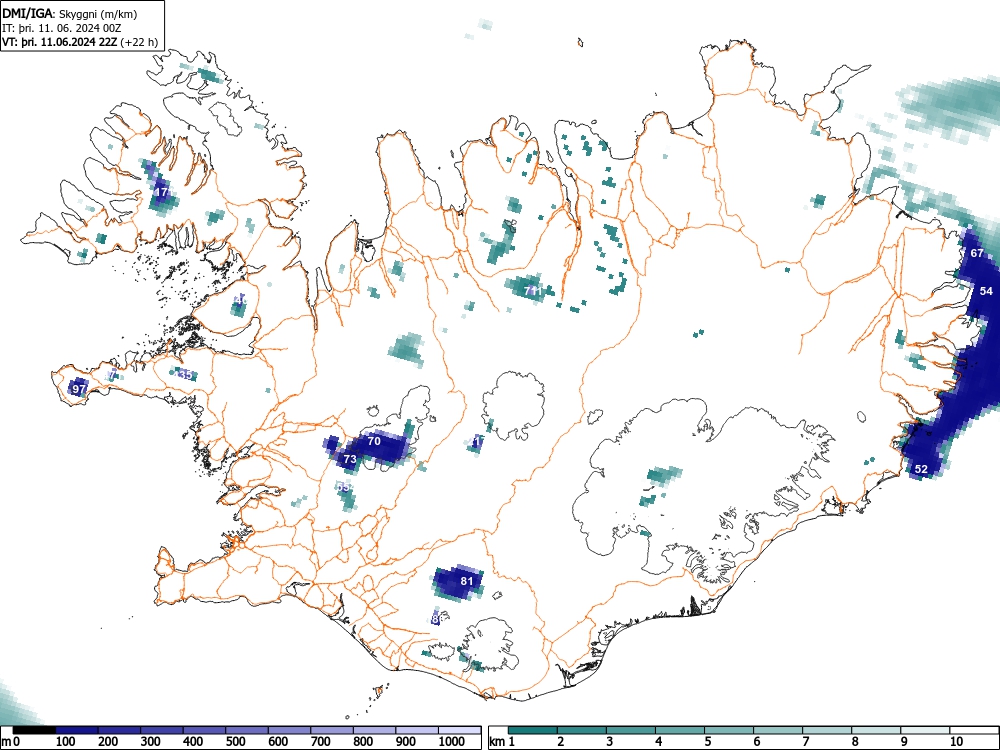
Task: Click the km legend swatch between 1 and 2
Action: [533, 730]
